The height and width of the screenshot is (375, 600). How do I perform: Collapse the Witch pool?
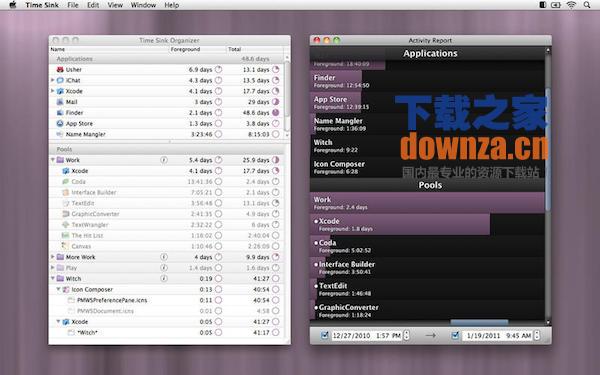[x=52, y=278]
